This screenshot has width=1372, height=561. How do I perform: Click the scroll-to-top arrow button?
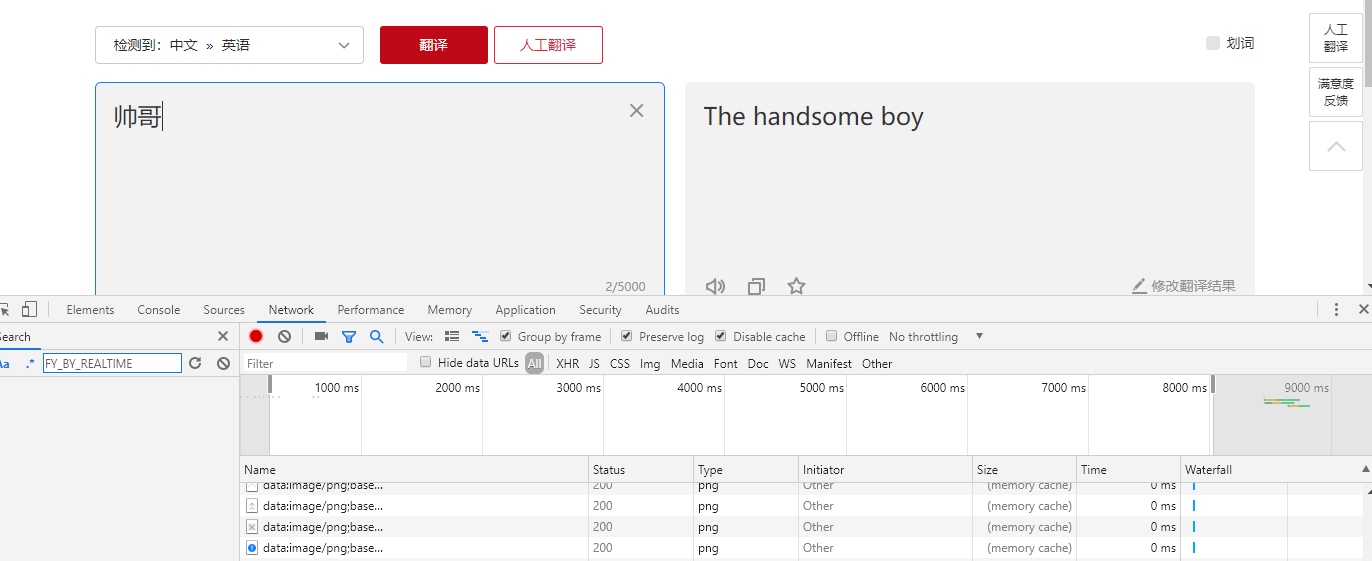(x=1336, y=146)
